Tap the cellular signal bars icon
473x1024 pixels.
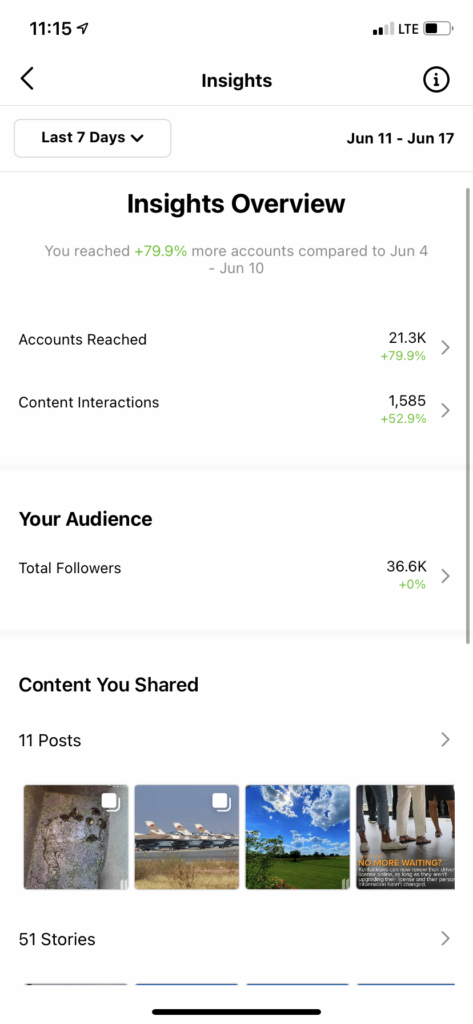pyautogui.click(x=383, y=29)
